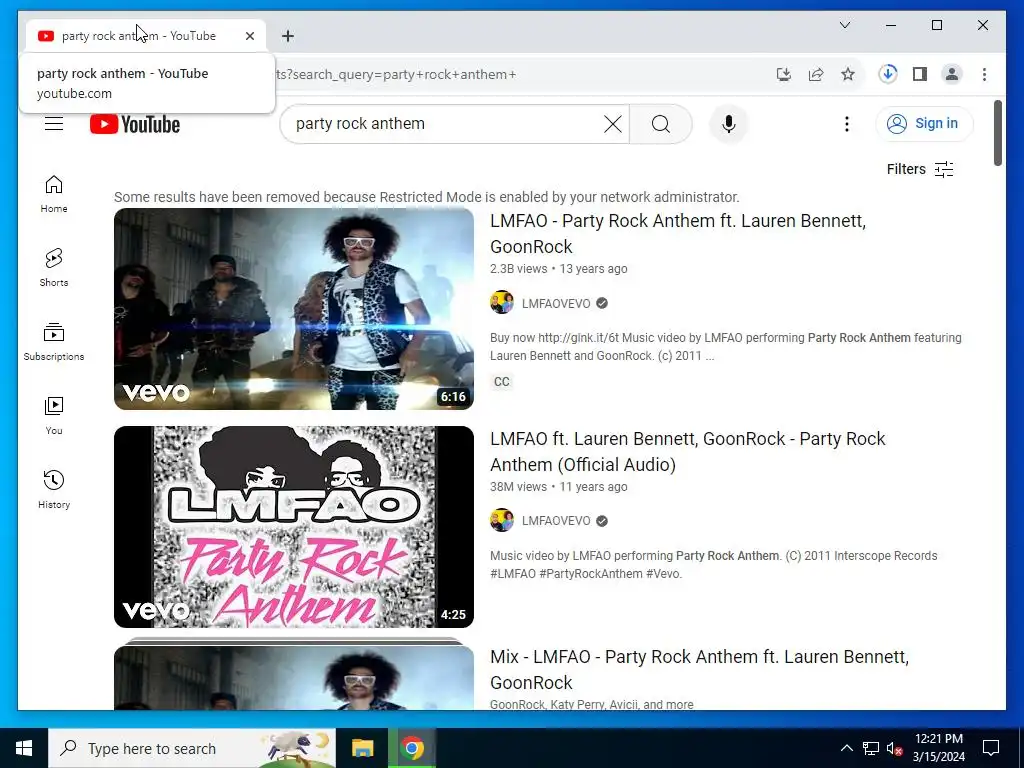The height and width of the screenshot is (768, 1024).
Task: Open LMFAOVEVO channel under the 2.3B views video
Action: pyautogui.click(x=556, y=303)
